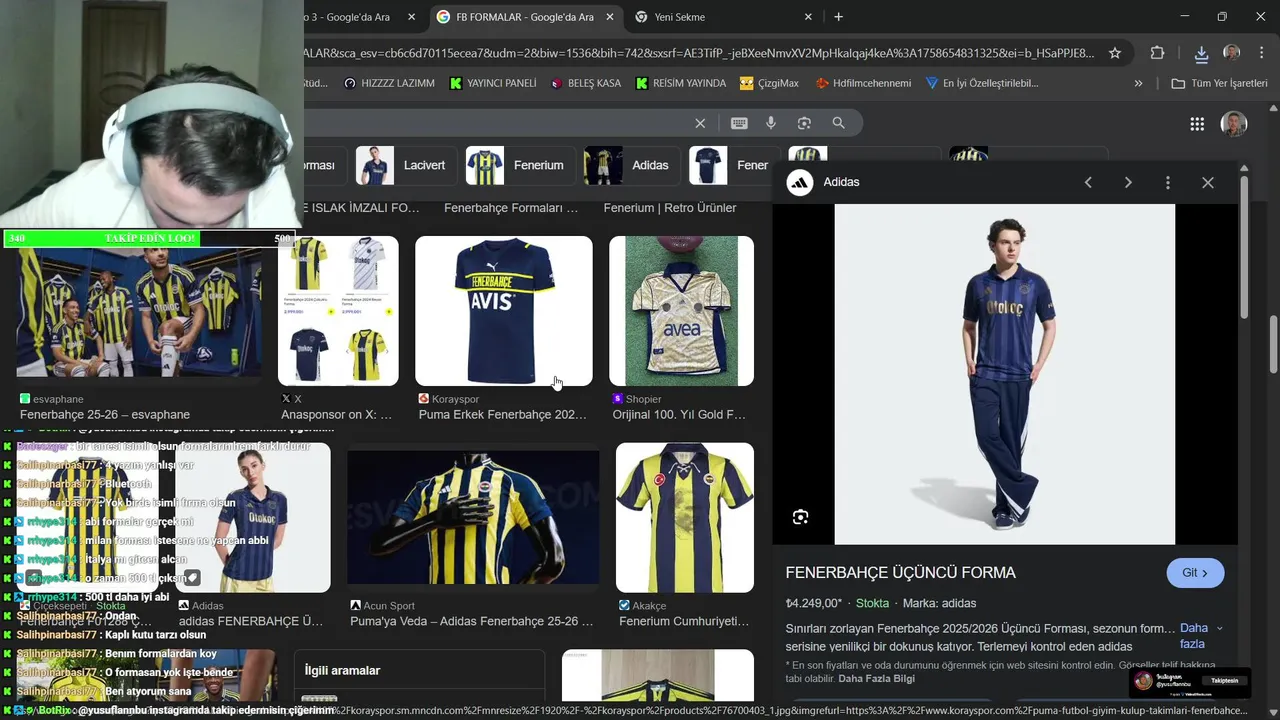Click the TAKİP EDİN LOO follower goal bar
The image size is (1280, 720).
[151, 238]
